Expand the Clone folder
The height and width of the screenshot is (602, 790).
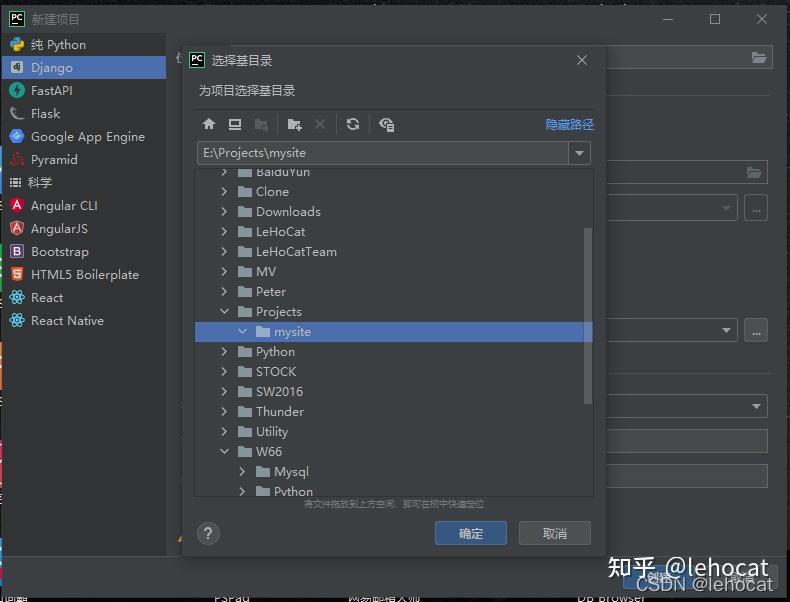224,191
